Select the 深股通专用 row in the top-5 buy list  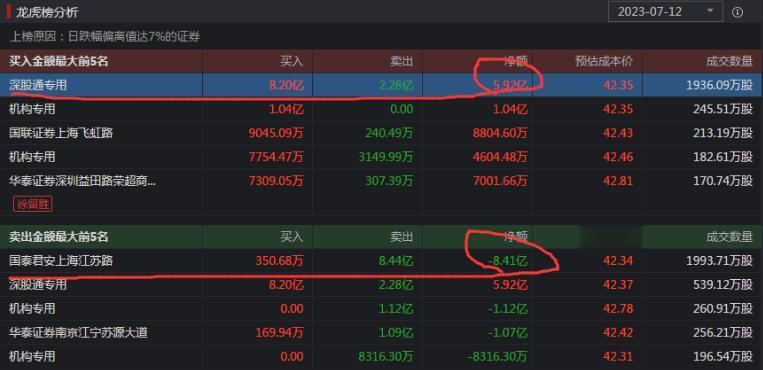382,85
